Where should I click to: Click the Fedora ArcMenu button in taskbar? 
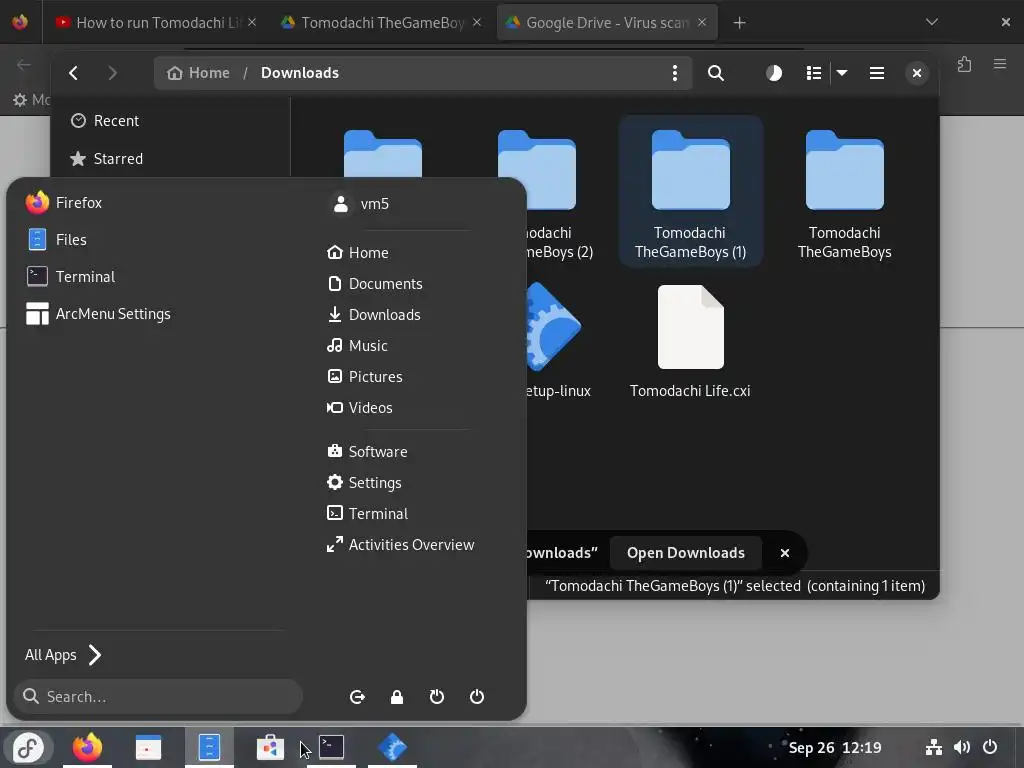coord(28,748)
